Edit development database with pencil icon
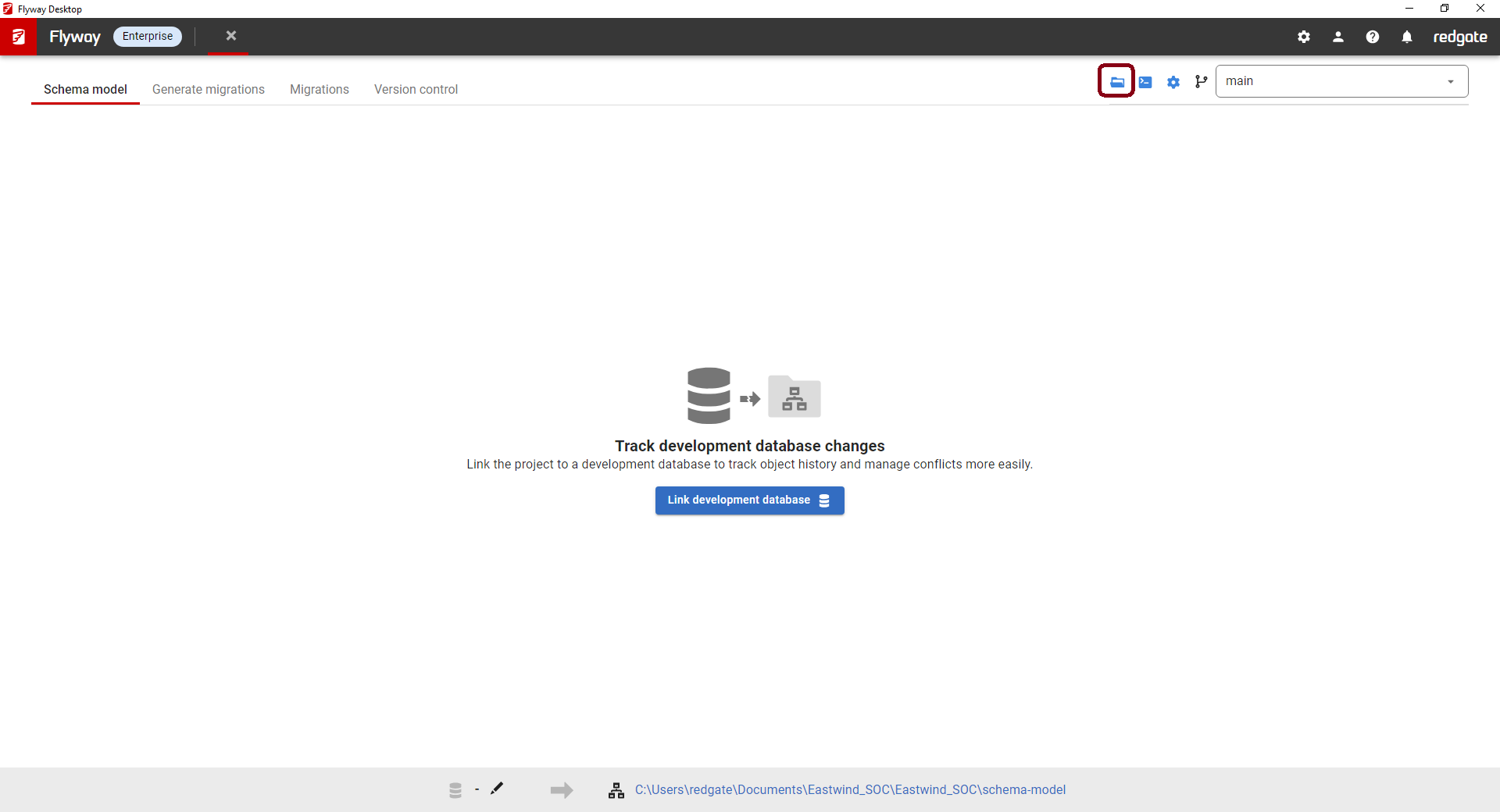1500x812 pixels. click(497, 789)
